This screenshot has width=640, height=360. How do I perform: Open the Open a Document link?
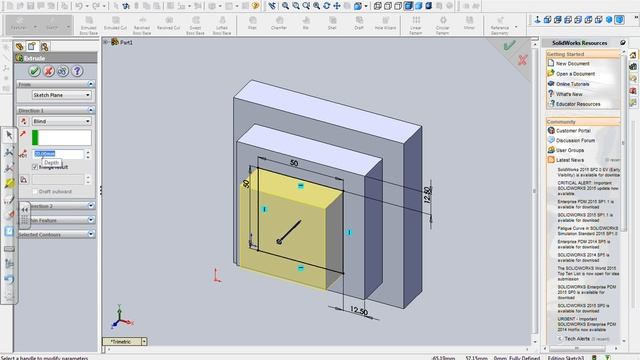point(575,74)
